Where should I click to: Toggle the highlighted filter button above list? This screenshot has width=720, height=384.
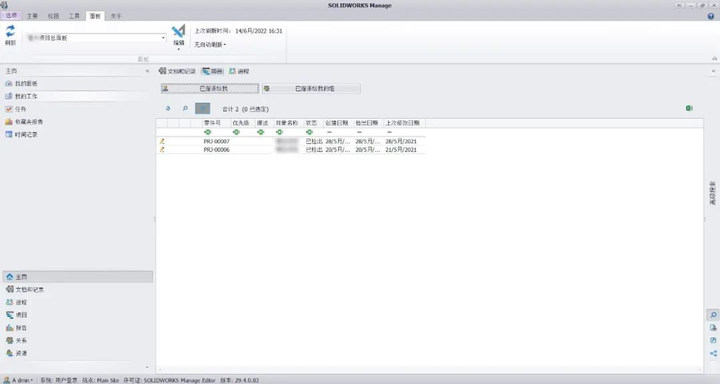click(x=202, y=108)
